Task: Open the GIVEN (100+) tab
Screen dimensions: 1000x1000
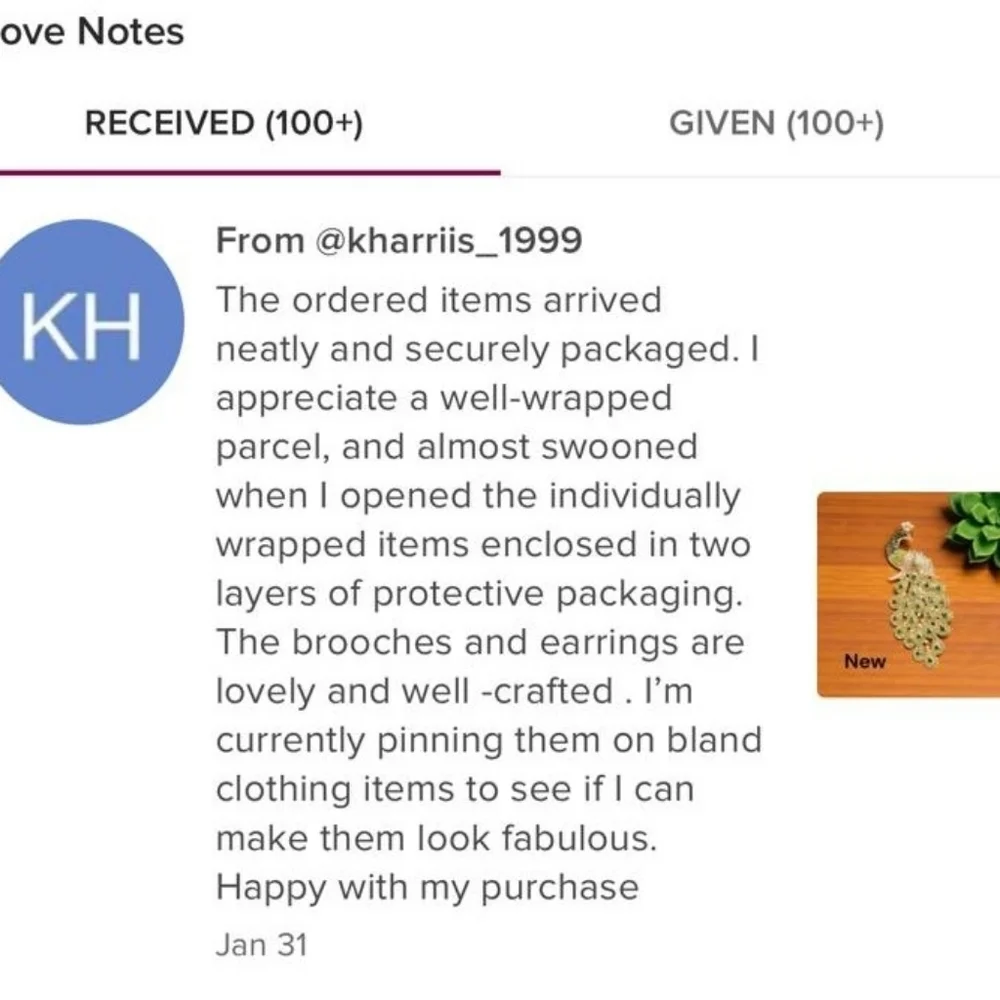Action: point(776,124)
